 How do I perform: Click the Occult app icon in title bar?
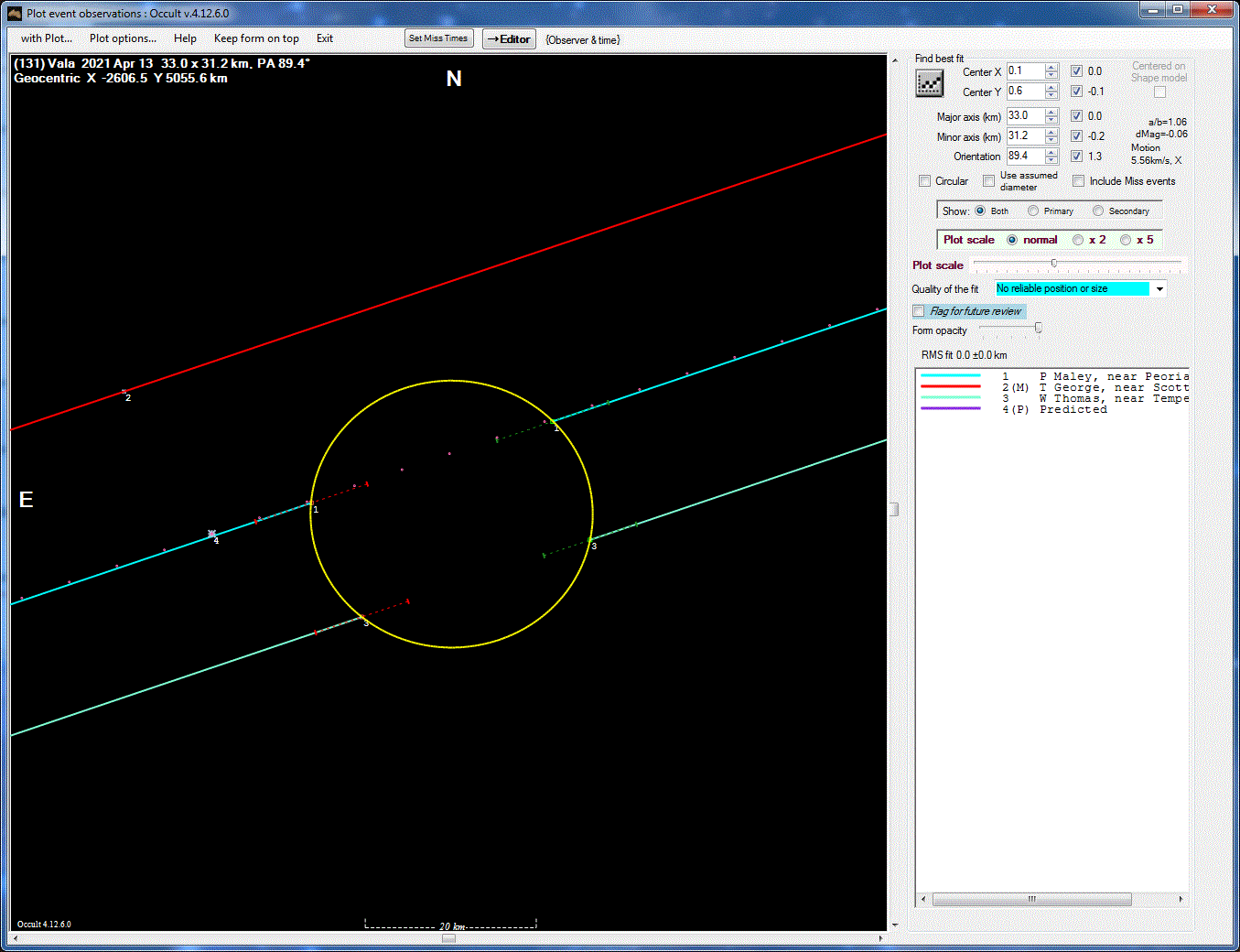point(14,13)
